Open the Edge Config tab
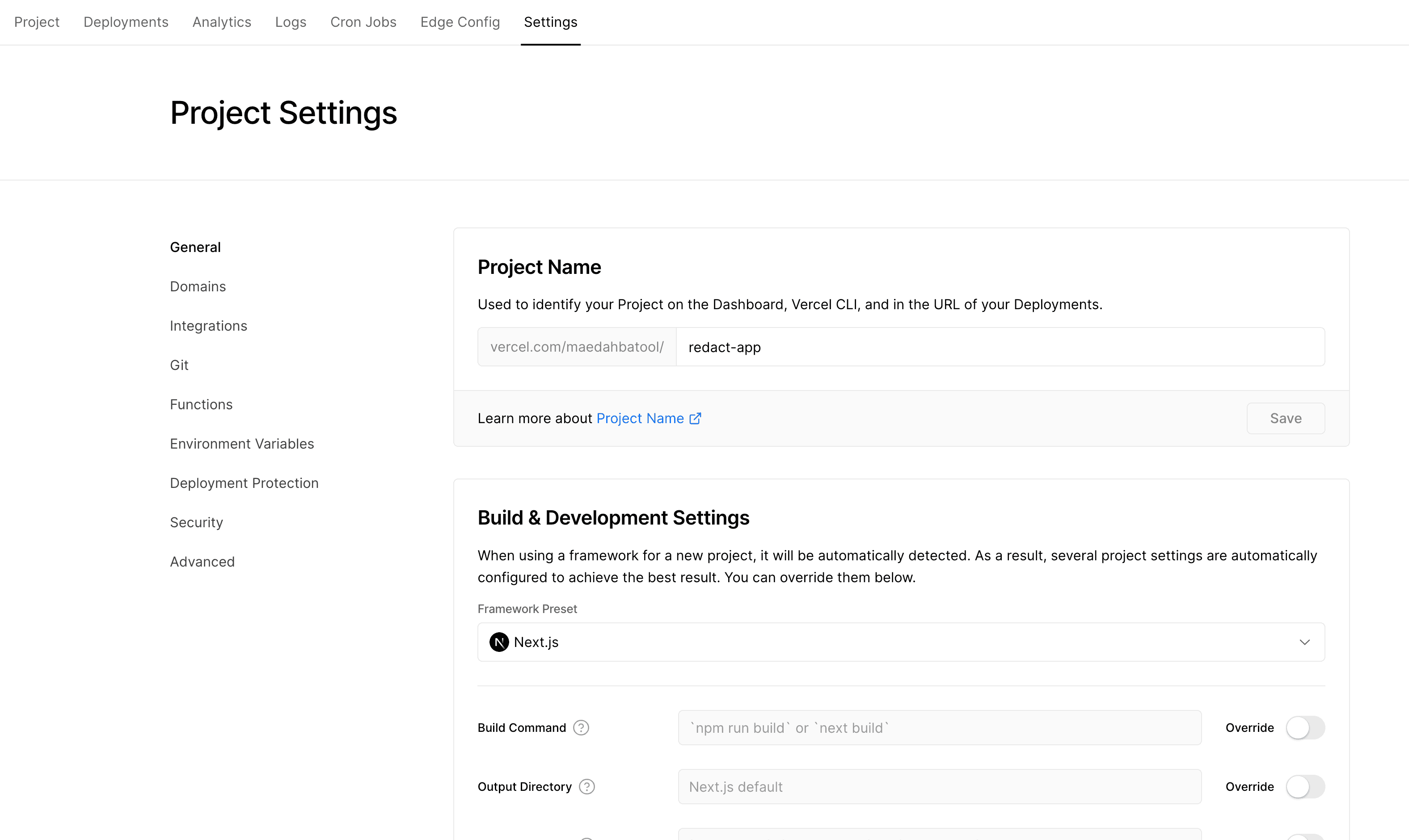The width and height of the screenshot is (1409, 840). [x=460, y=22]
